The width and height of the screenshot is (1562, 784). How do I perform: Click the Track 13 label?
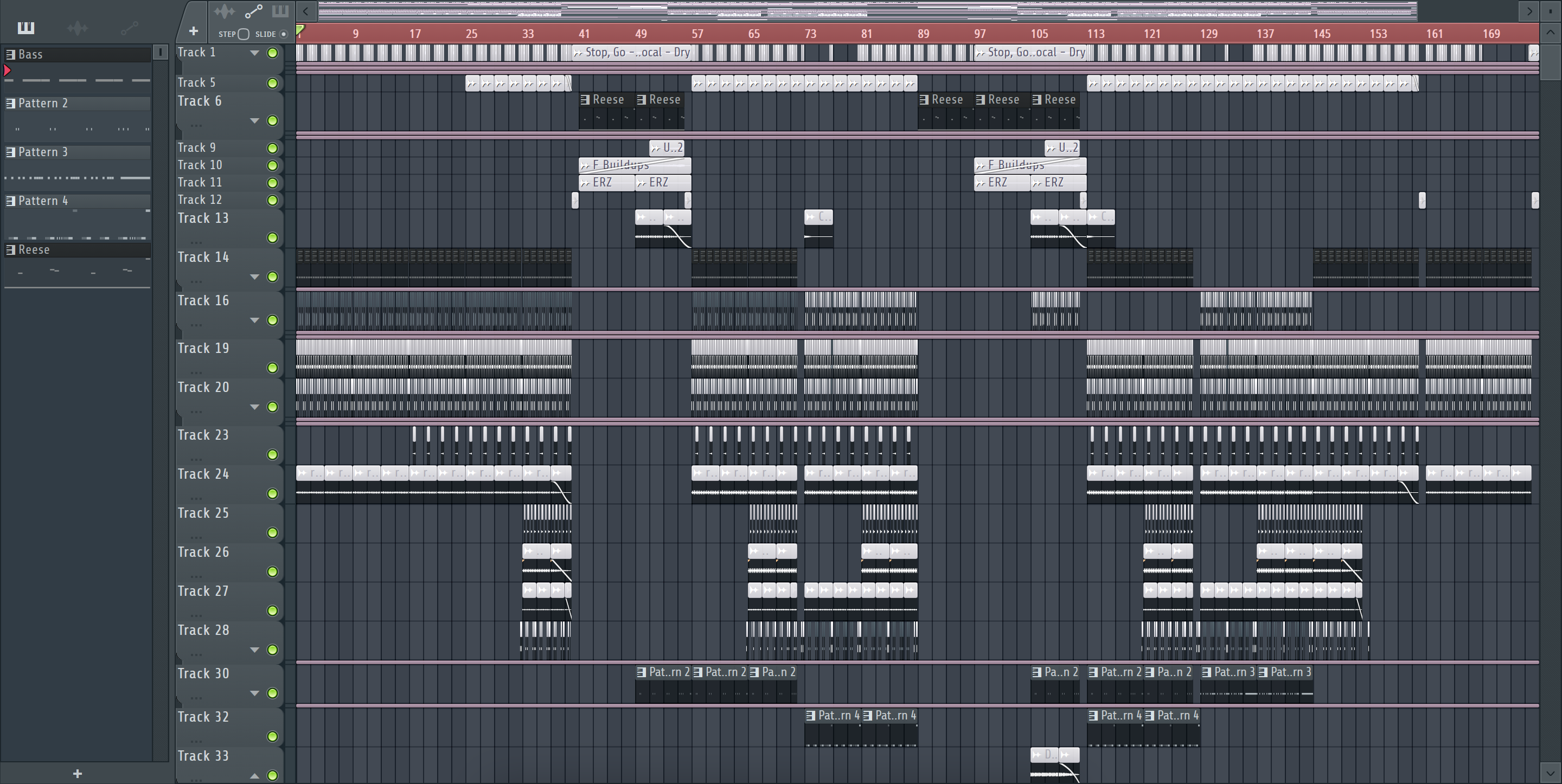click(203, 219)
